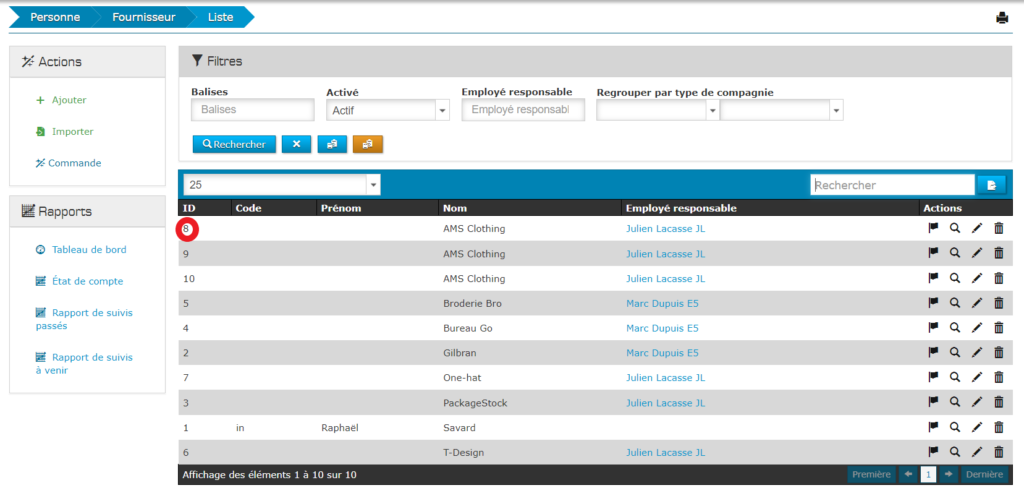Click the flag icon for Broderie Bro
The image size is (1024, 501).
click(x=933, y=303)
